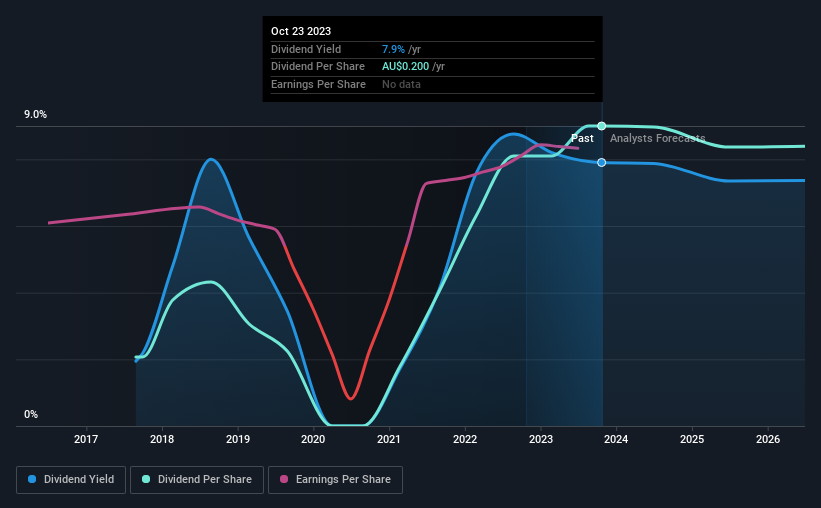This screenshot has width=821, height=508.
Task: Click the 0% y-axis label
Action: [x=31, y=414]
